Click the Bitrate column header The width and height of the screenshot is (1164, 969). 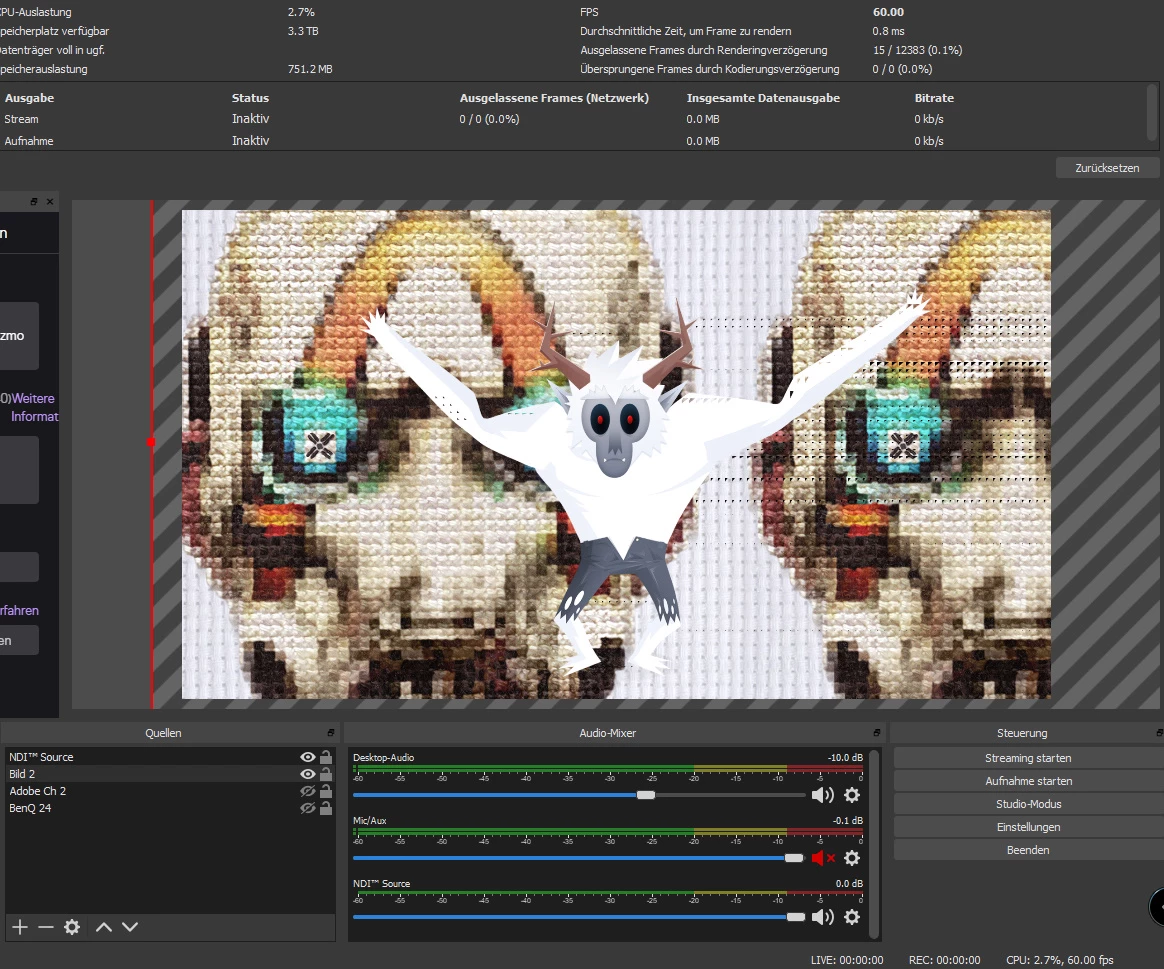coord(934,98)
